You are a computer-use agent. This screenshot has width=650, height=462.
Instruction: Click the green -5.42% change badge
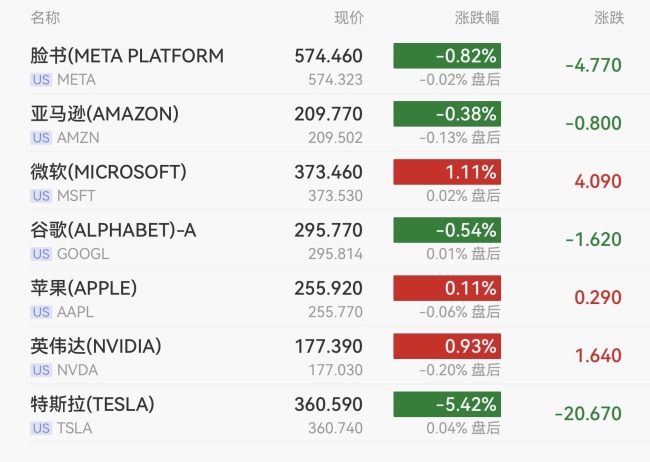[x=447, y=405]
